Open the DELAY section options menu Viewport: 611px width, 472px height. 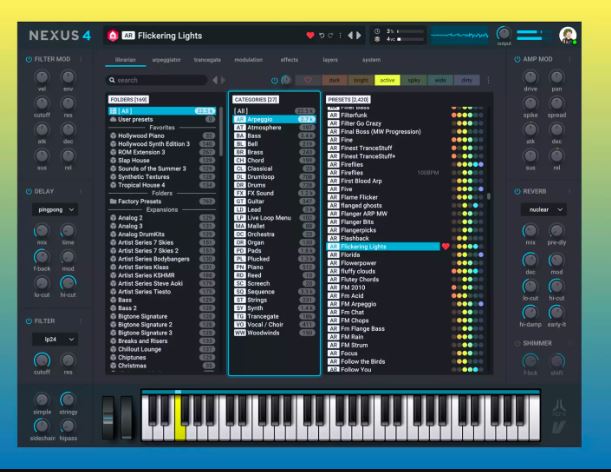81,191
